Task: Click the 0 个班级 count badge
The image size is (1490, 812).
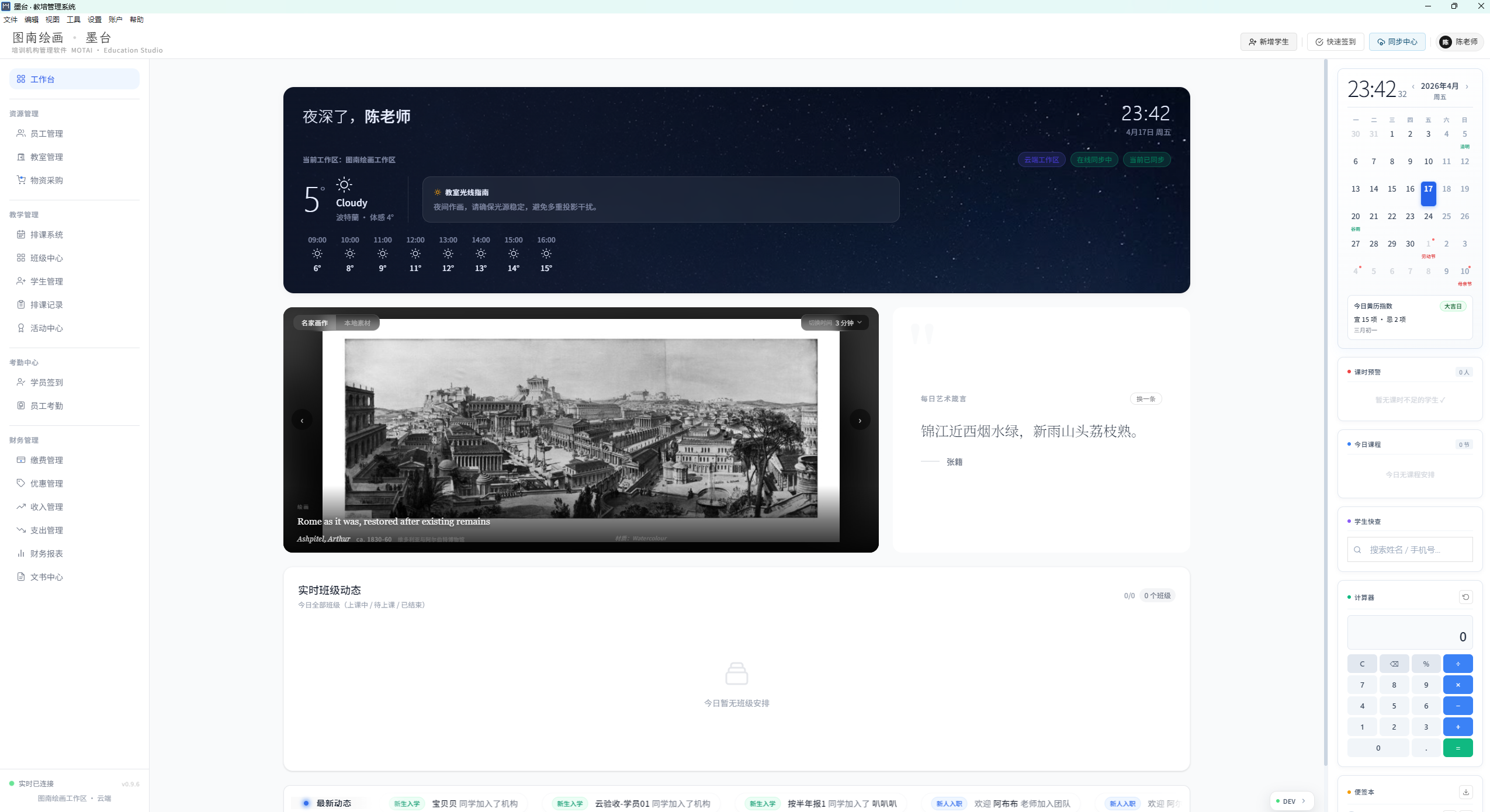Action: pyautogui.click(x=1157, y=595)
